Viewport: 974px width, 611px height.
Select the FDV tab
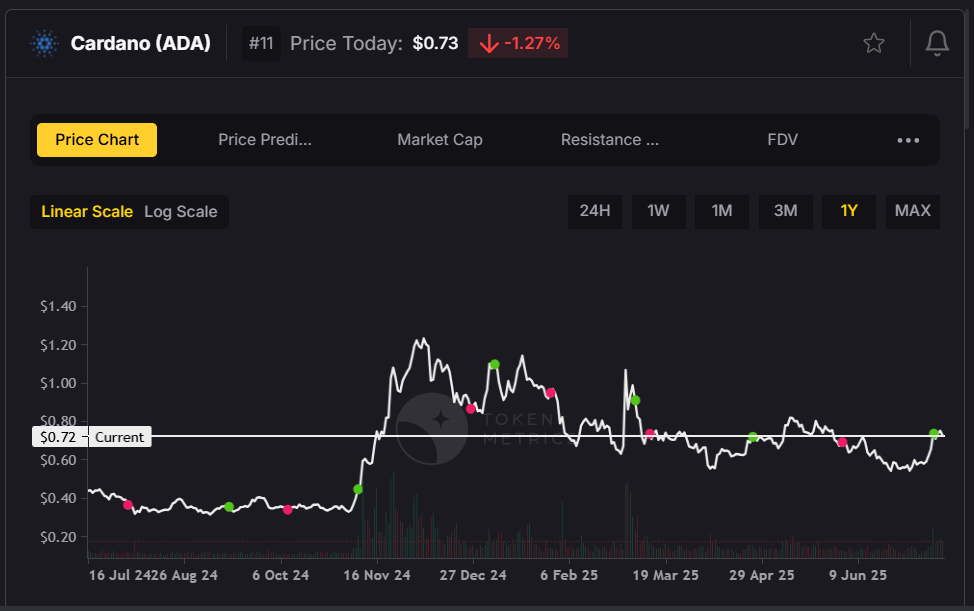point(783,140)
